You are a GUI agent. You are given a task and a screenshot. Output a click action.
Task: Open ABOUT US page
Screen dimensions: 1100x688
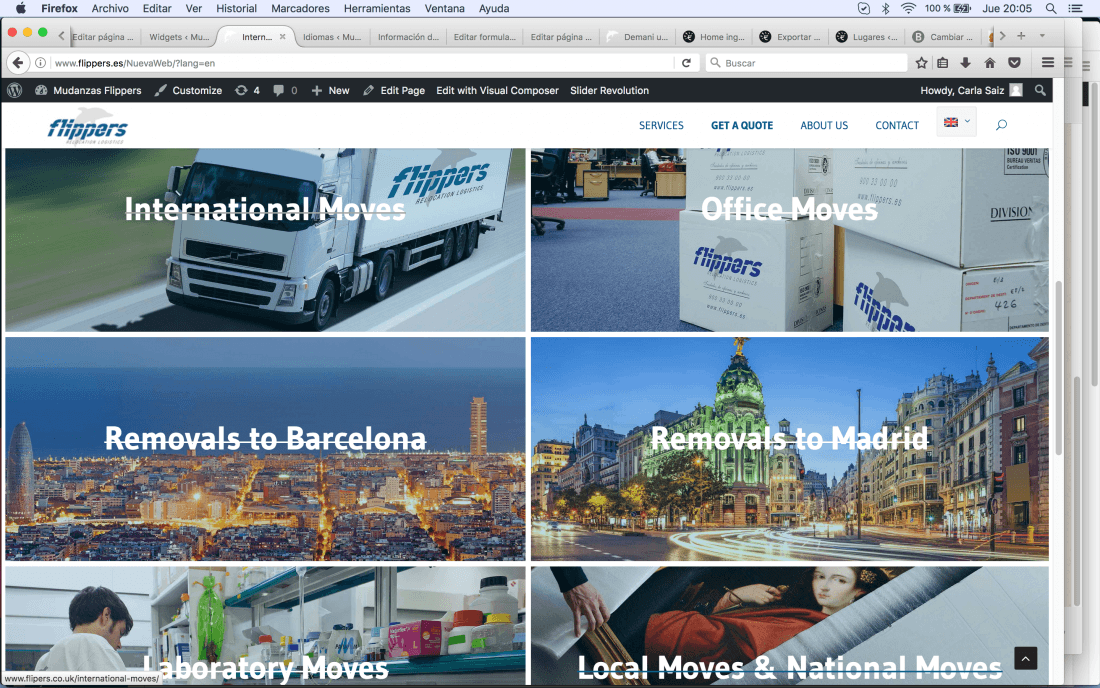824,125
